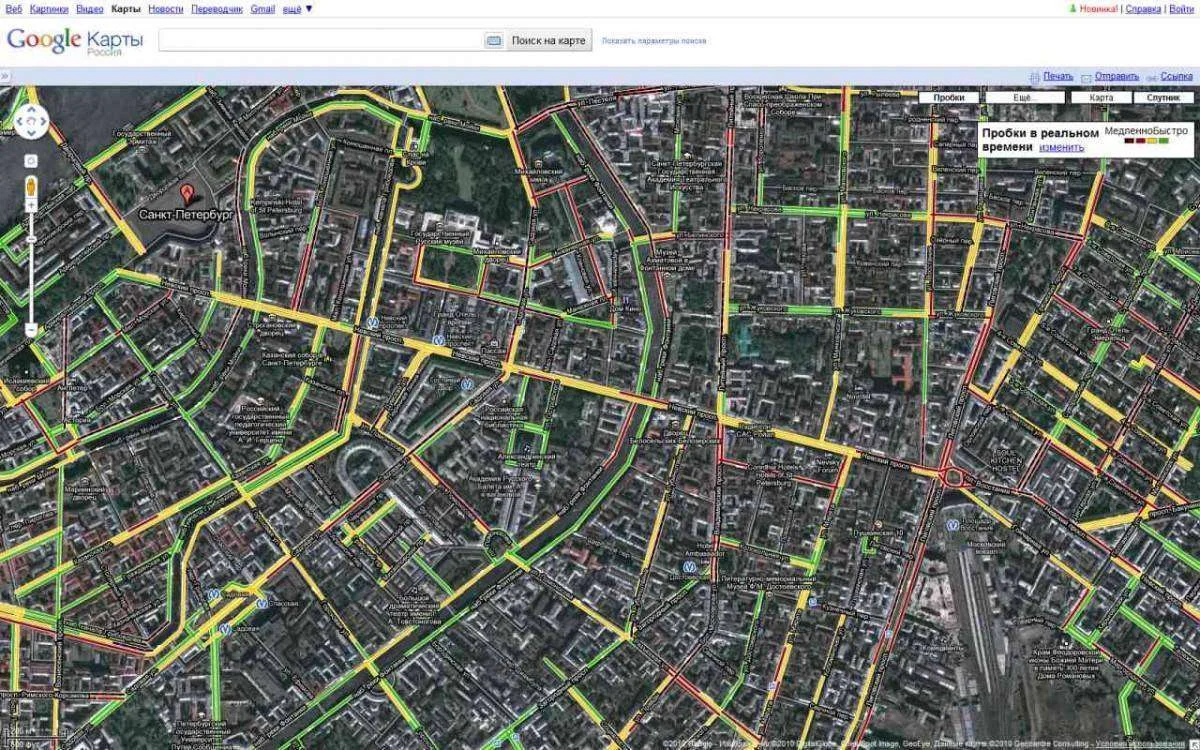Open the on-screen keyboard icon in the search box
The width and height of the screenshot is (1200, 750).
click(493, 40)
